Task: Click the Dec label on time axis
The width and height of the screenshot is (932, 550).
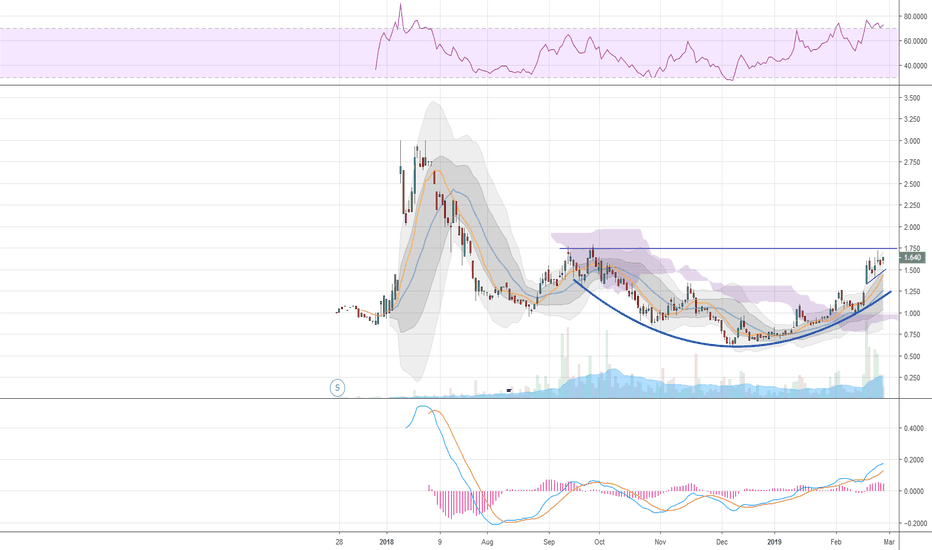Action: click(x=722, y=542)
